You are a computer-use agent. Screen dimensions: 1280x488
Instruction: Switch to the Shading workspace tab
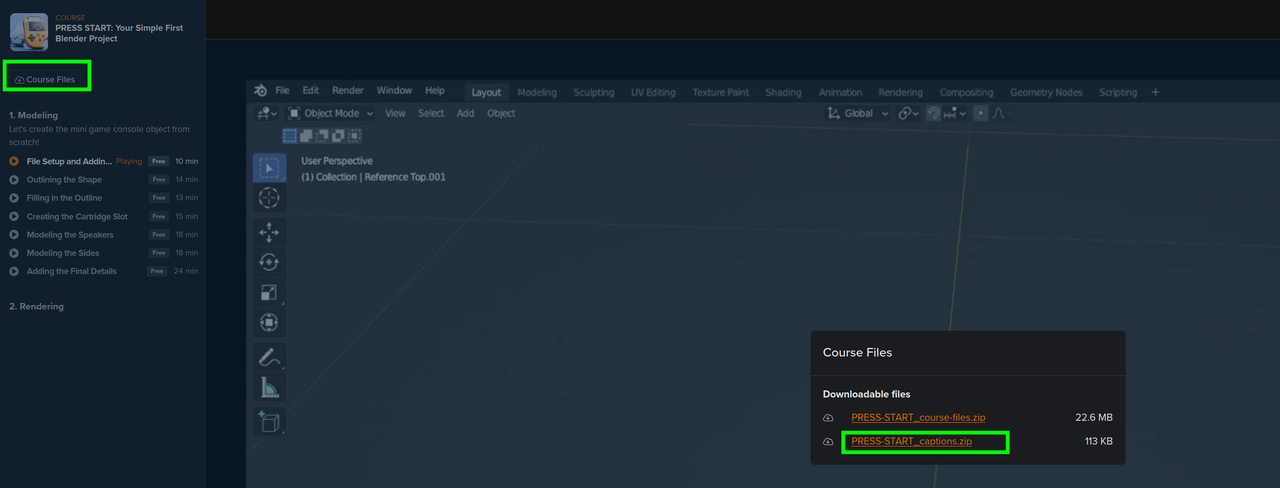[x=783, y=92]
